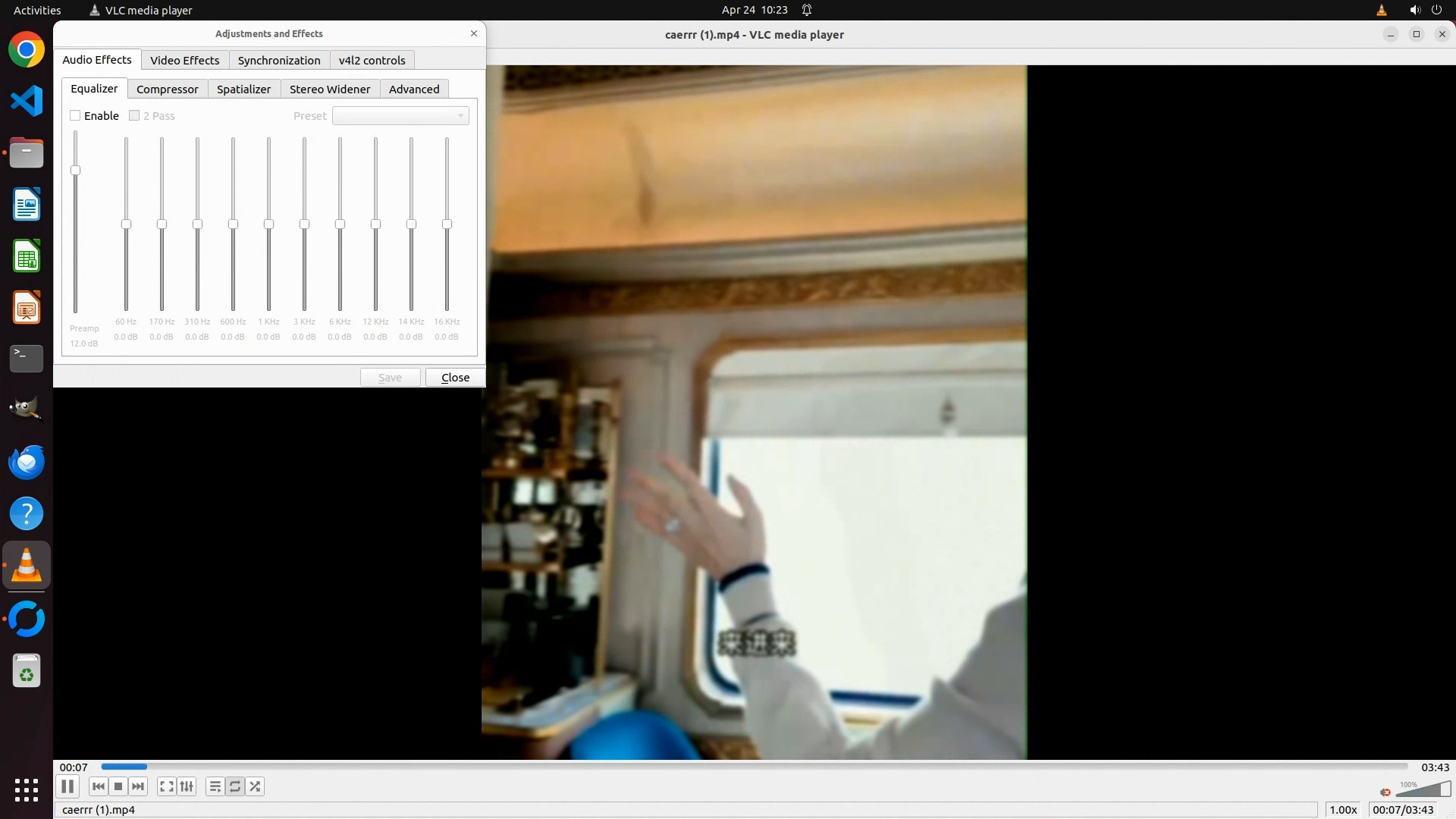Check the 2 Pass option
Screen dimensions: 1456x819
(x=134, y=115)
